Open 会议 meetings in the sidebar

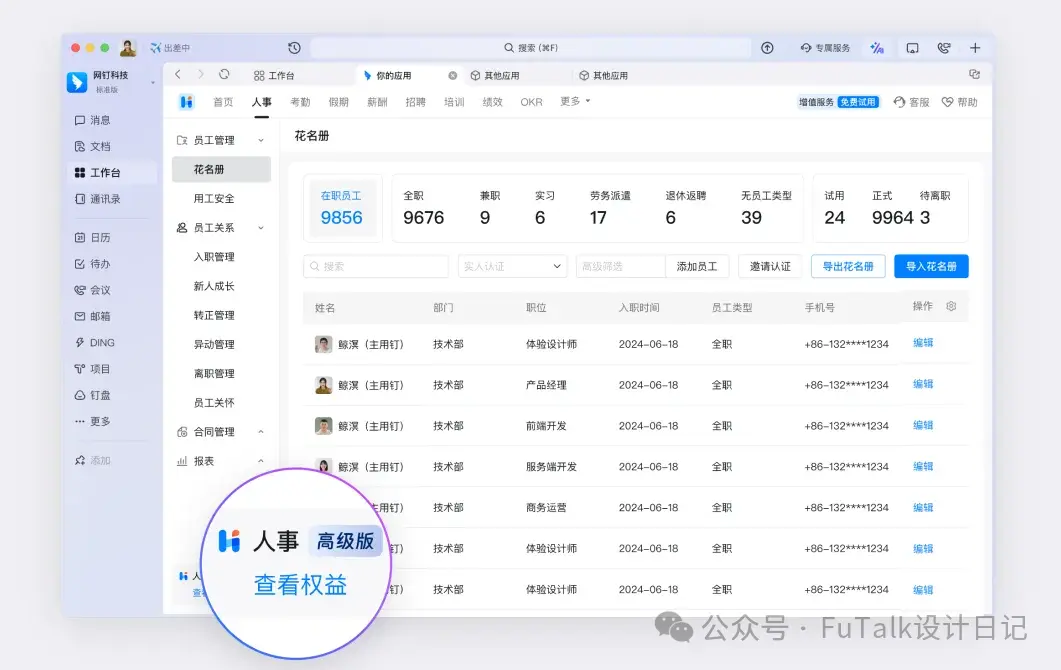[93, 290]
